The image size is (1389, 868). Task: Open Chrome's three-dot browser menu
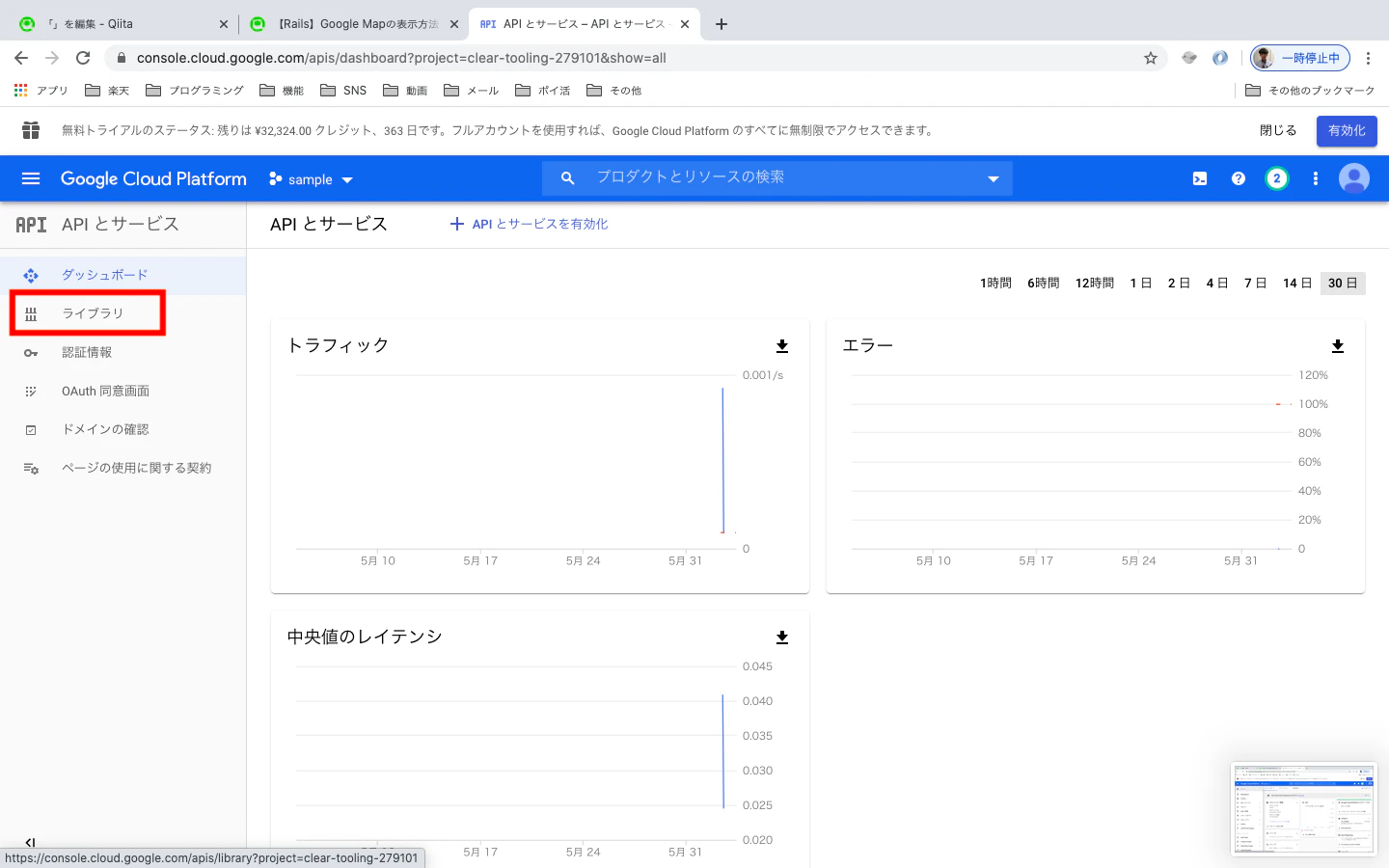[x=1369, y=58]
